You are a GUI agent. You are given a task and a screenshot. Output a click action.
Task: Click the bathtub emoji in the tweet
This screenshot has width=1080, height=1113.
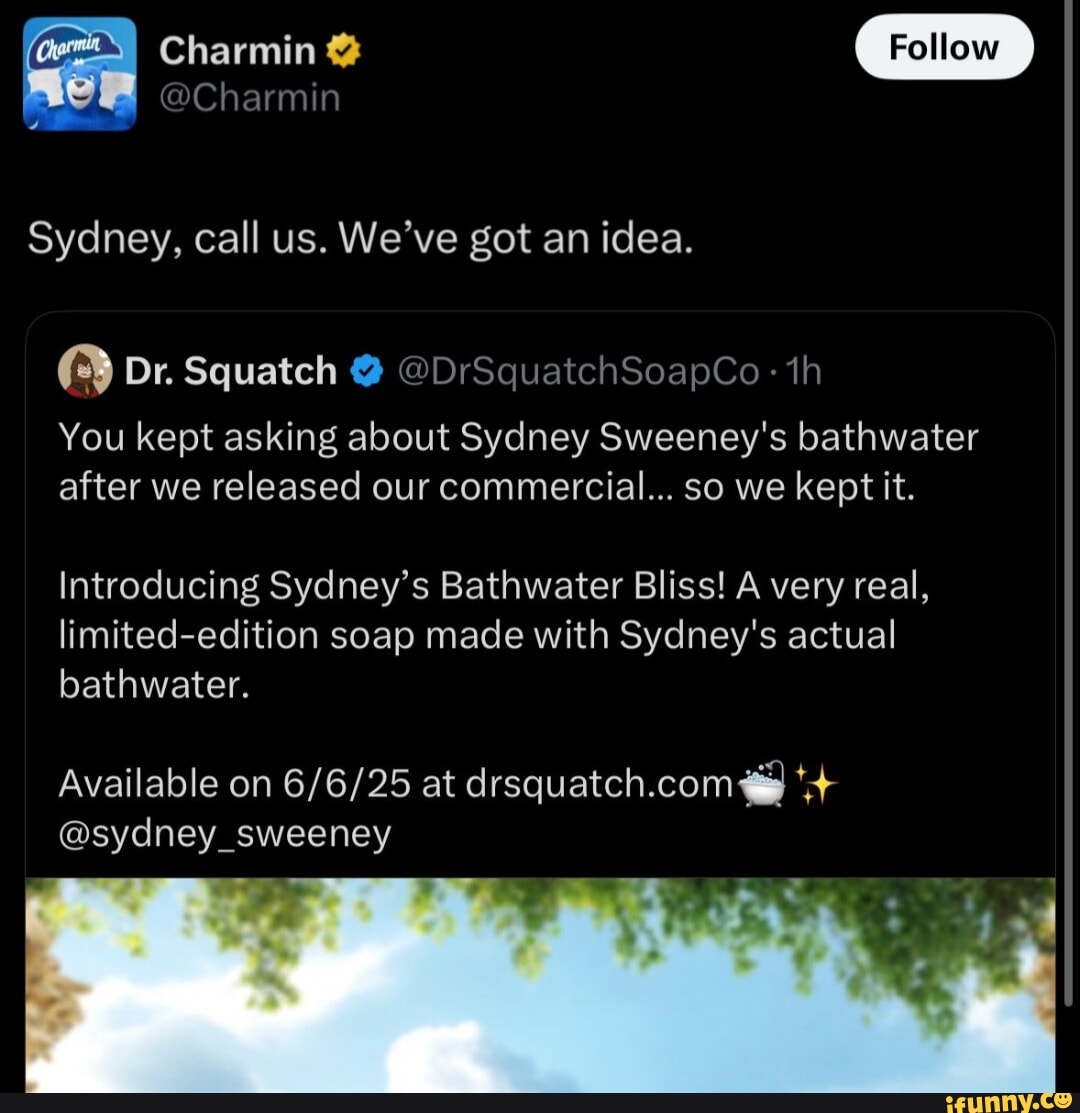click(x=760, y=785)
